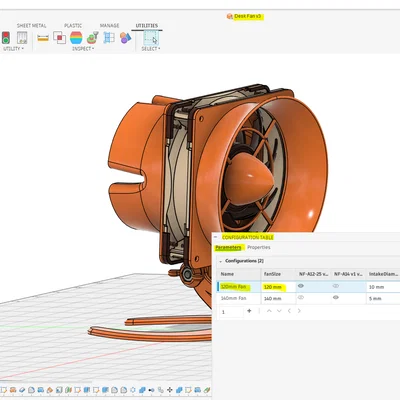Toggle NF-A14 visibility for 120mm Fan
This screenshot has height=400, width=400.
tap(336, 286)
